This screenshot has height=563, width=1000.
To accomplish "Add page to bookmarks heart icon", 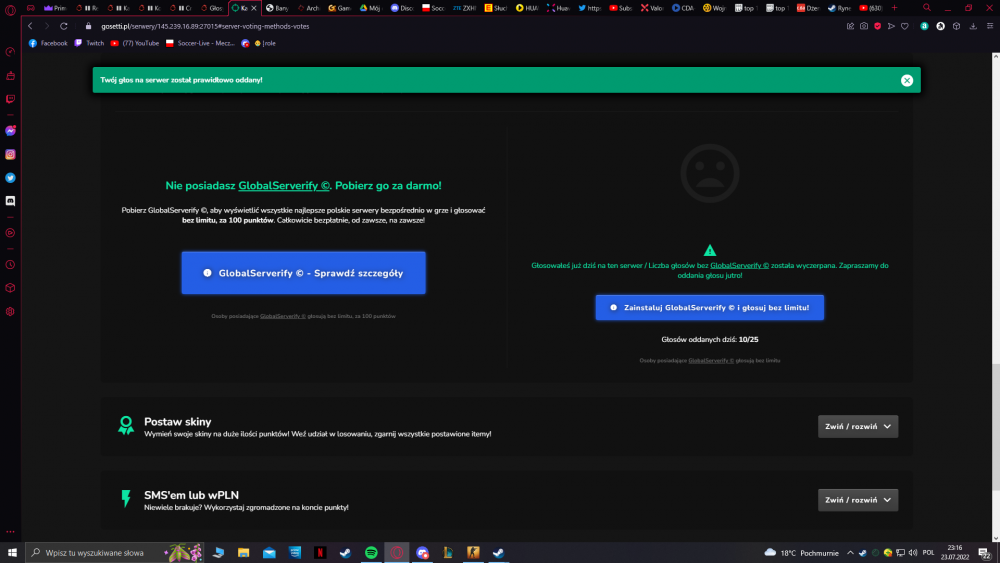I will point(904,26).
